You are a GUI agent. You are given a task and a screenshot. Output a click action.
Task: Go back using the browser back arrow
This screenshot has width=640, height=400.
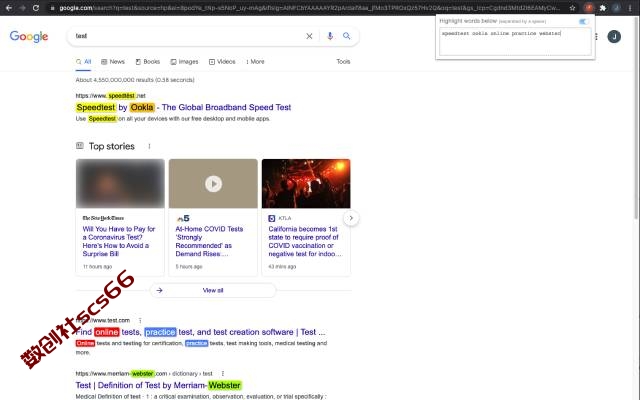pos(9,8)
